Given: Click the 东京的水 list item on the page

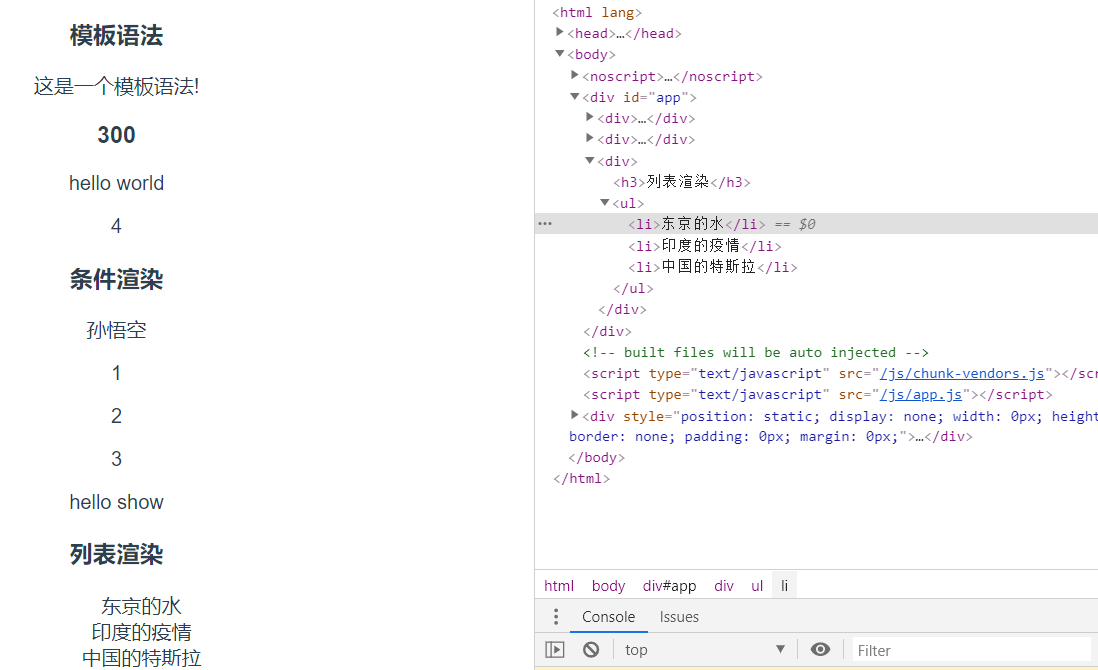Looking at the screenshot, I should pos(141,606).
